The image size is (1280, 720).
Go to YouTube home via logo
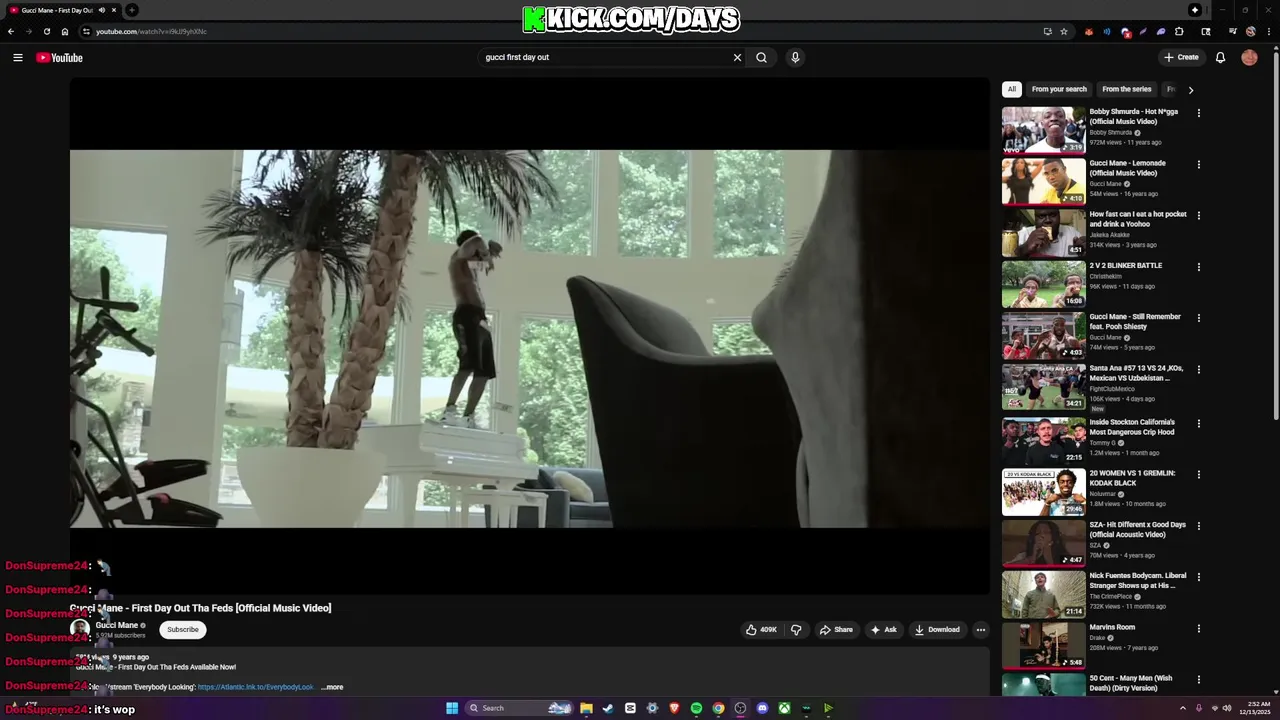59,57
